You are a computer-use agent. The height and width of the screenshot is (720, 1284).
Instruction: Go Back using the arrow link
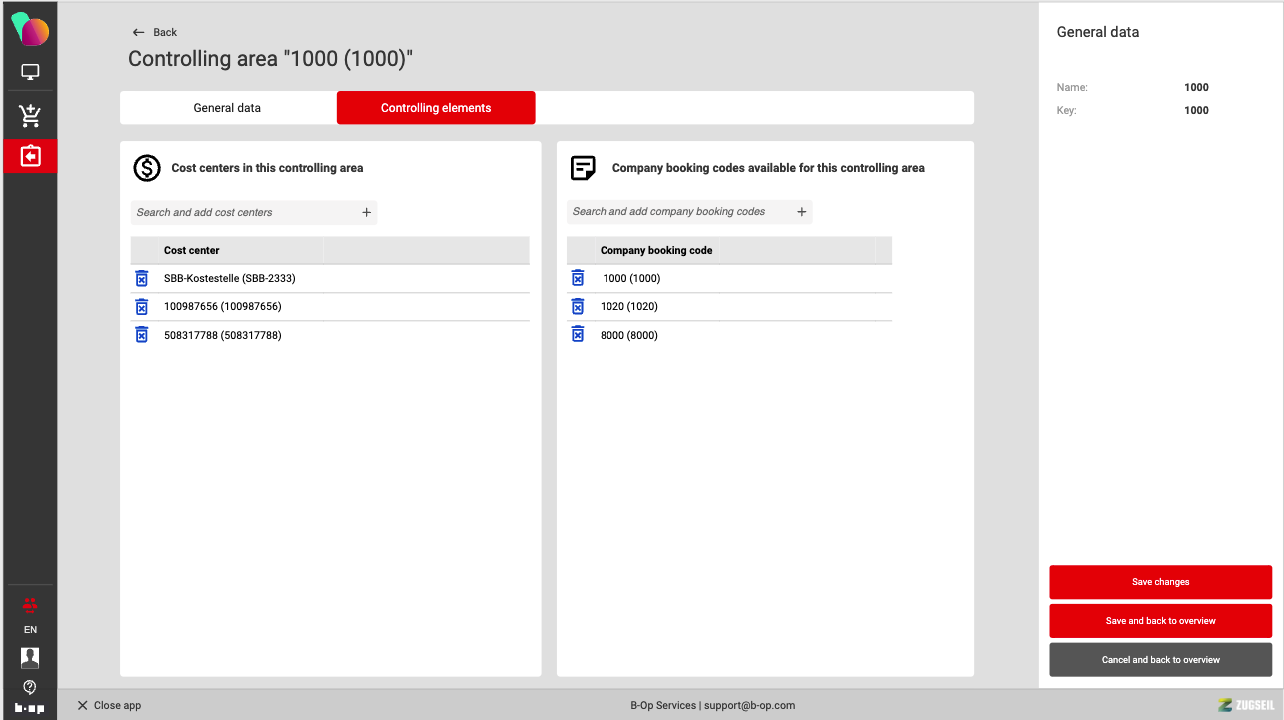point(155,32)
